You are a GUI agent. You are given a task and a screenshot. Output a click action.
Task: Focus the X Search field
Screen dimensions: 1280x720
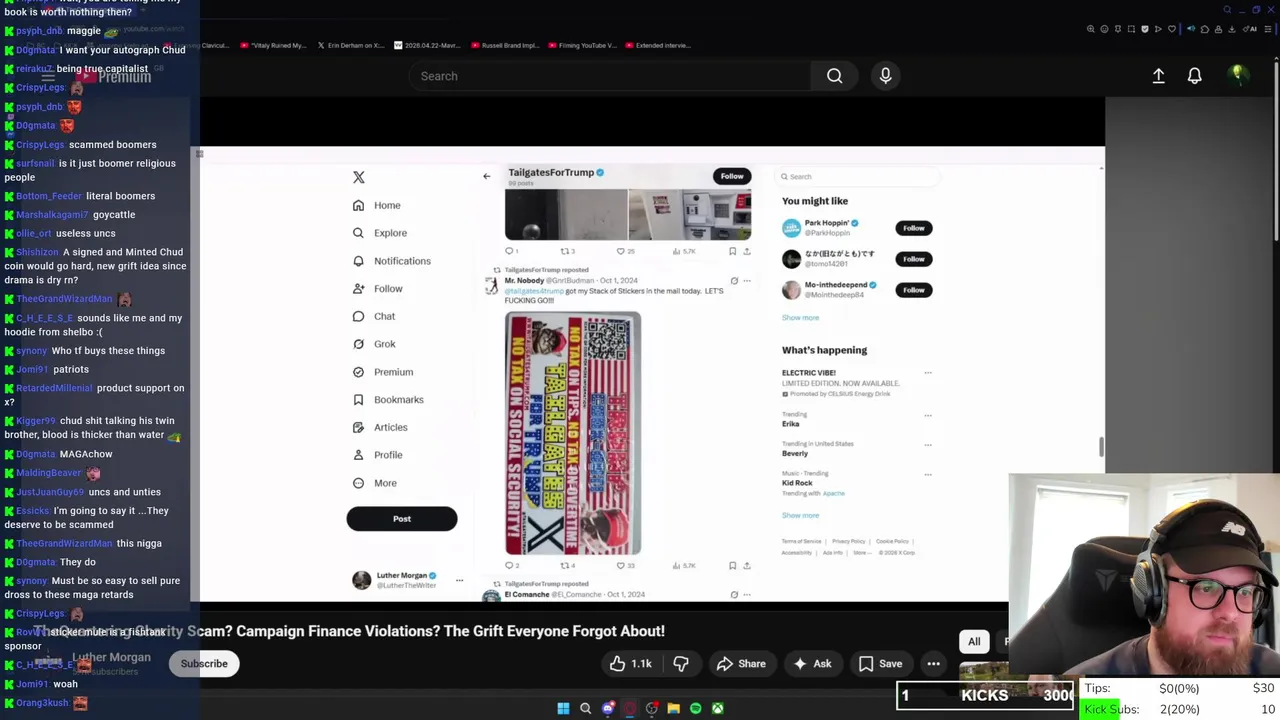(860, 177)
